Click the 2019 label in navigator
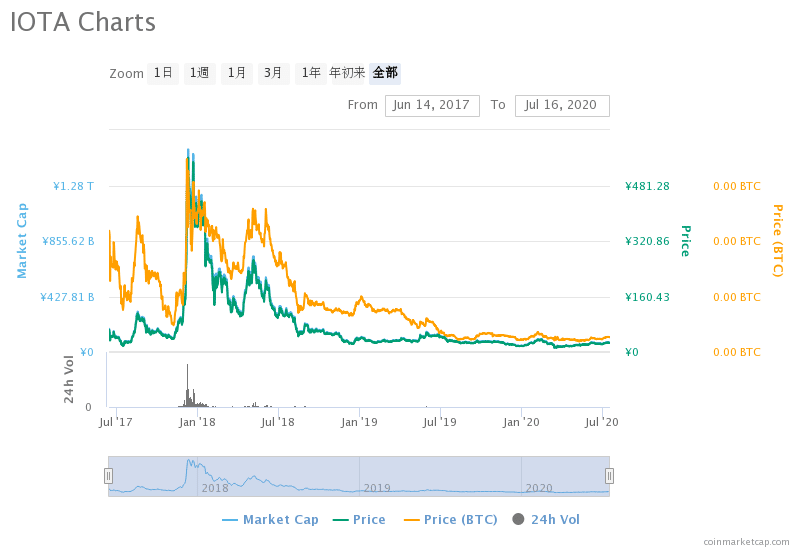800x550 pixels. 377,488
